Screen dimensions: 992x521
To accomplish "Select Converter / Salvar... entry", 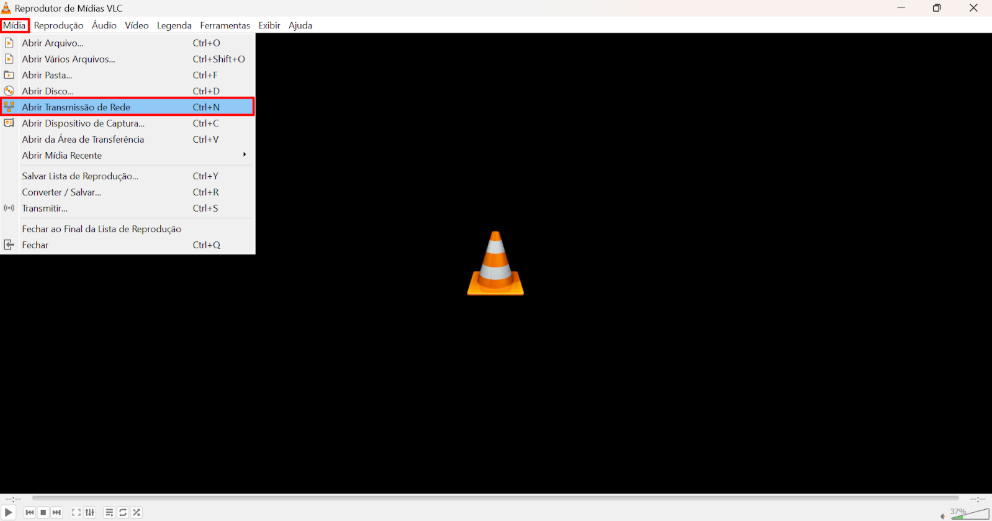I will coord(128,192).
